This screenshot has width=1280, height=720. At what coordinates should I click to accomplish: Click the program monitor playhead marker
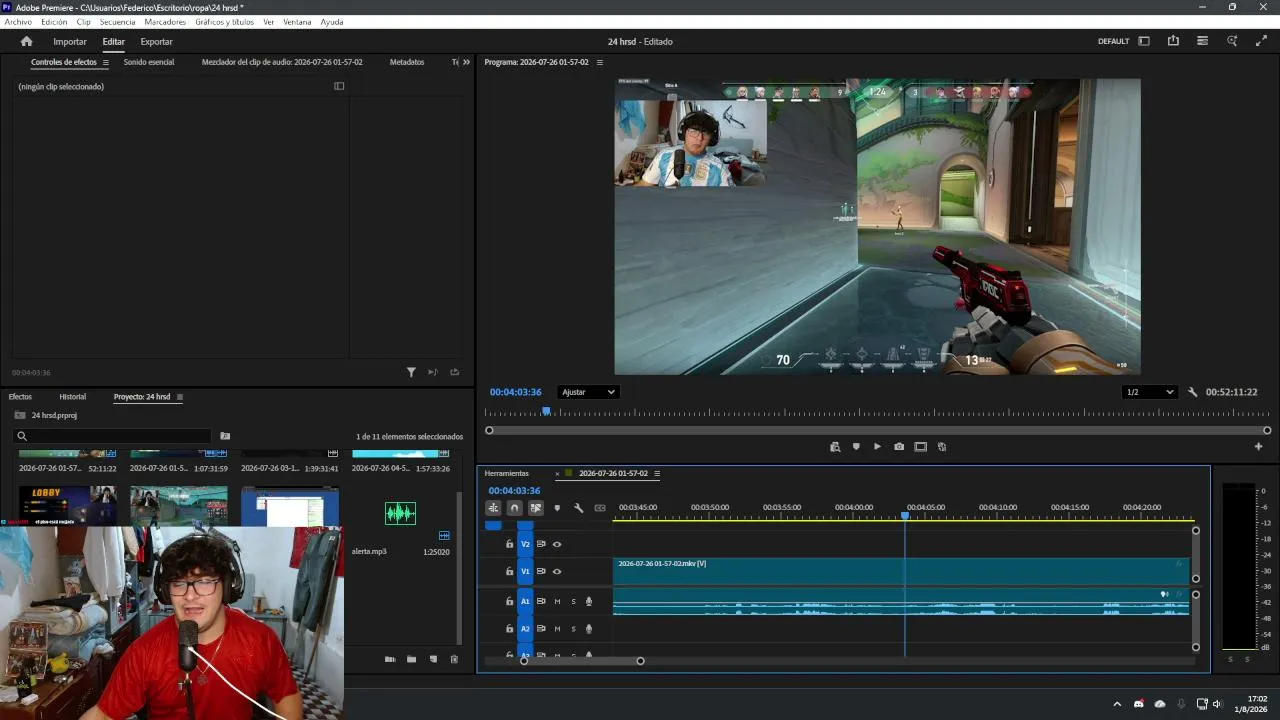click(546, 411)
